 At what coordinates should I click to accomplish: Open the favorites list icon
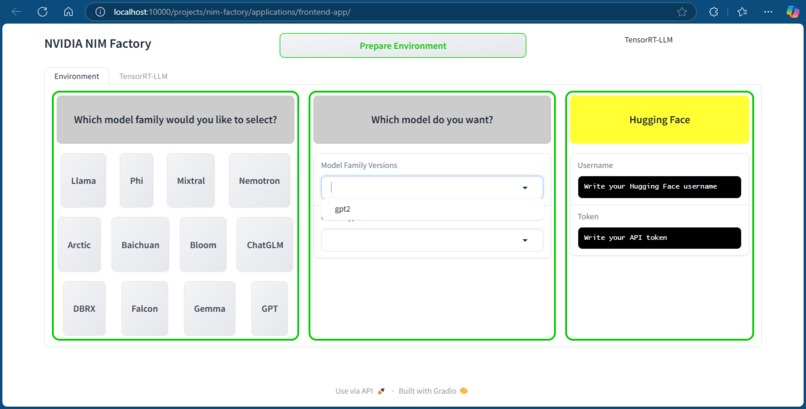pyautogui.click(x=742, y=12)
